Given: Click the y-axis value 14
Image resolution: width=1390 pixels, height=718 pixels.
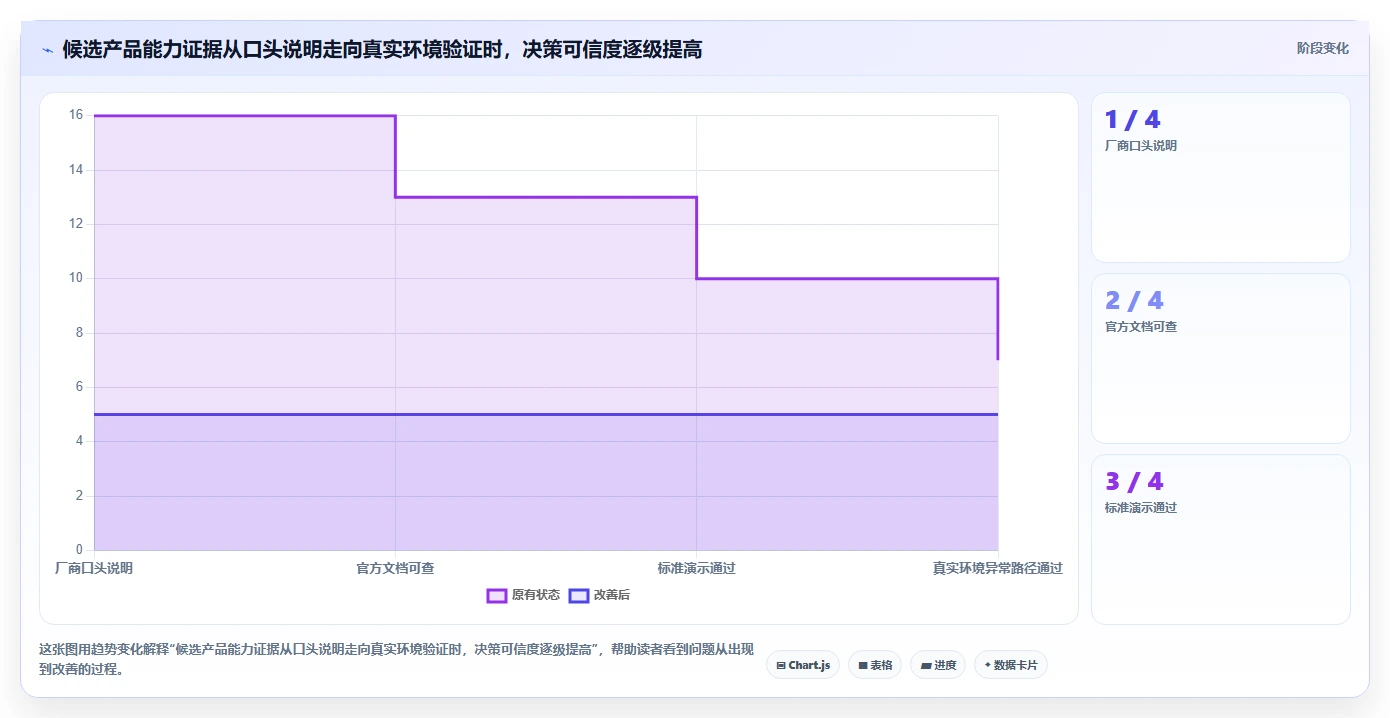Looking at the screenshot, I should pyautogui.click(x=76, y=170).
